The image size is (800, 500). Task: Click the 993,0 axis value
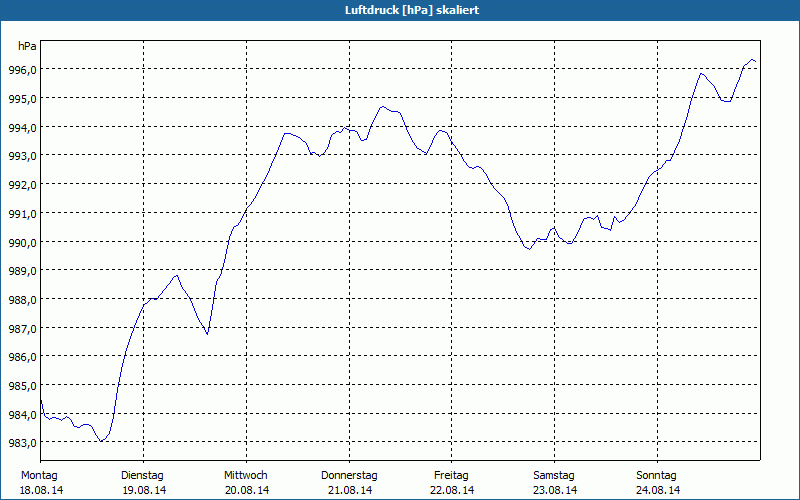click(x=23, y=156)
